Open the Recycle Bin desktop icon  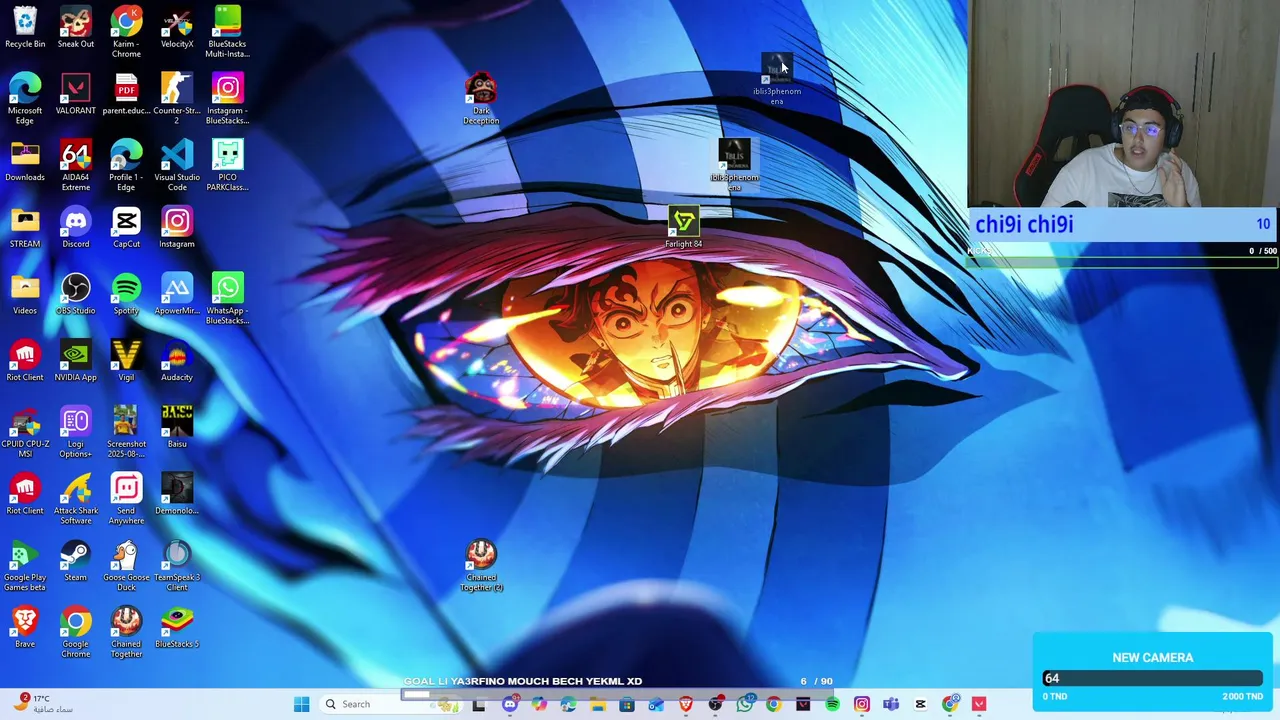25,28
